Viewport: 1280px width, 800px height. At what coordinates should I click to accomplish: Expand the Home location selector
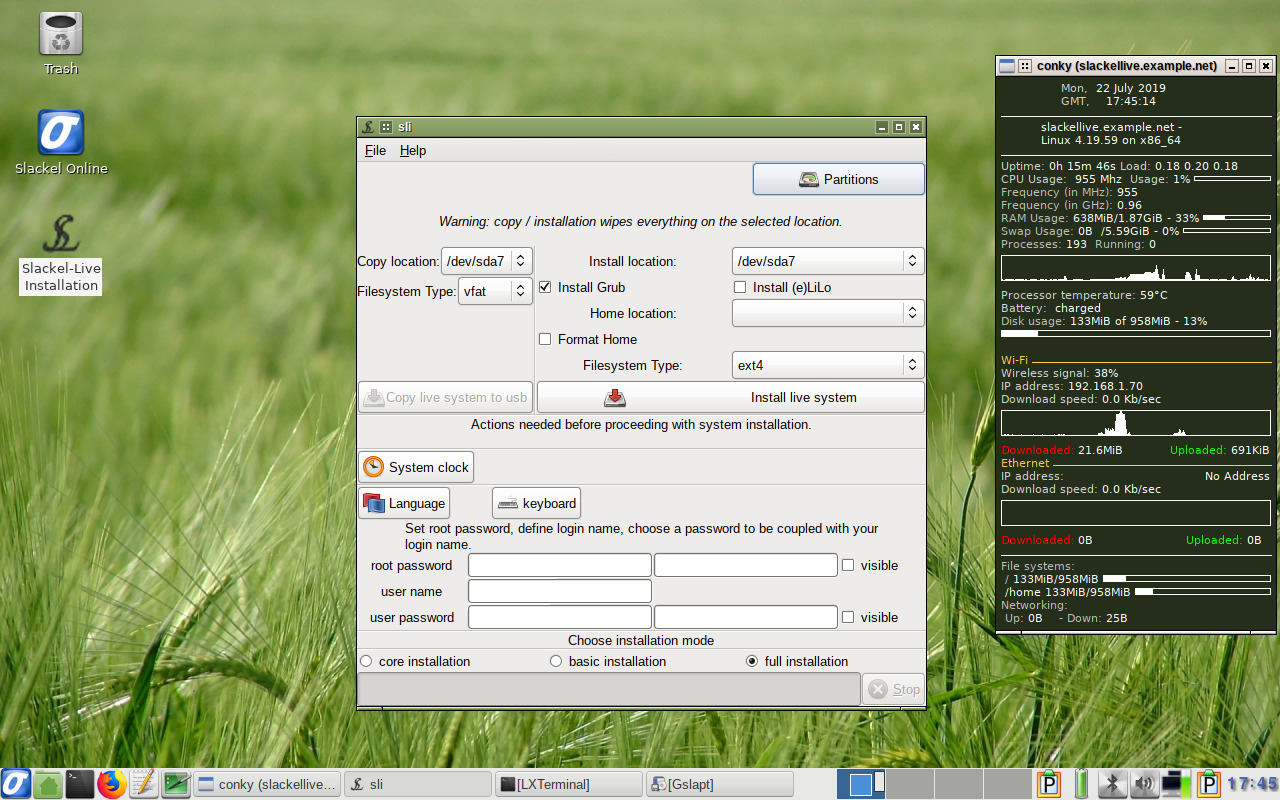point(911,312)
